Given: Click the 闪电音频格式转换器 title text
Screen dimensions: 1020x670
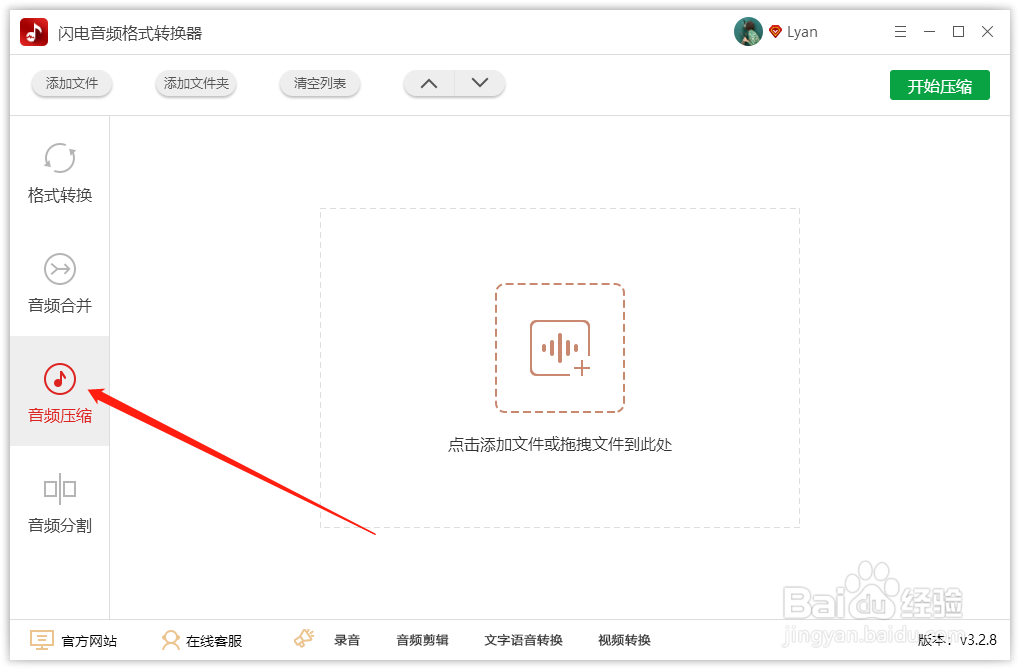Looking at the screenshot, I should [x=130, y=33].
